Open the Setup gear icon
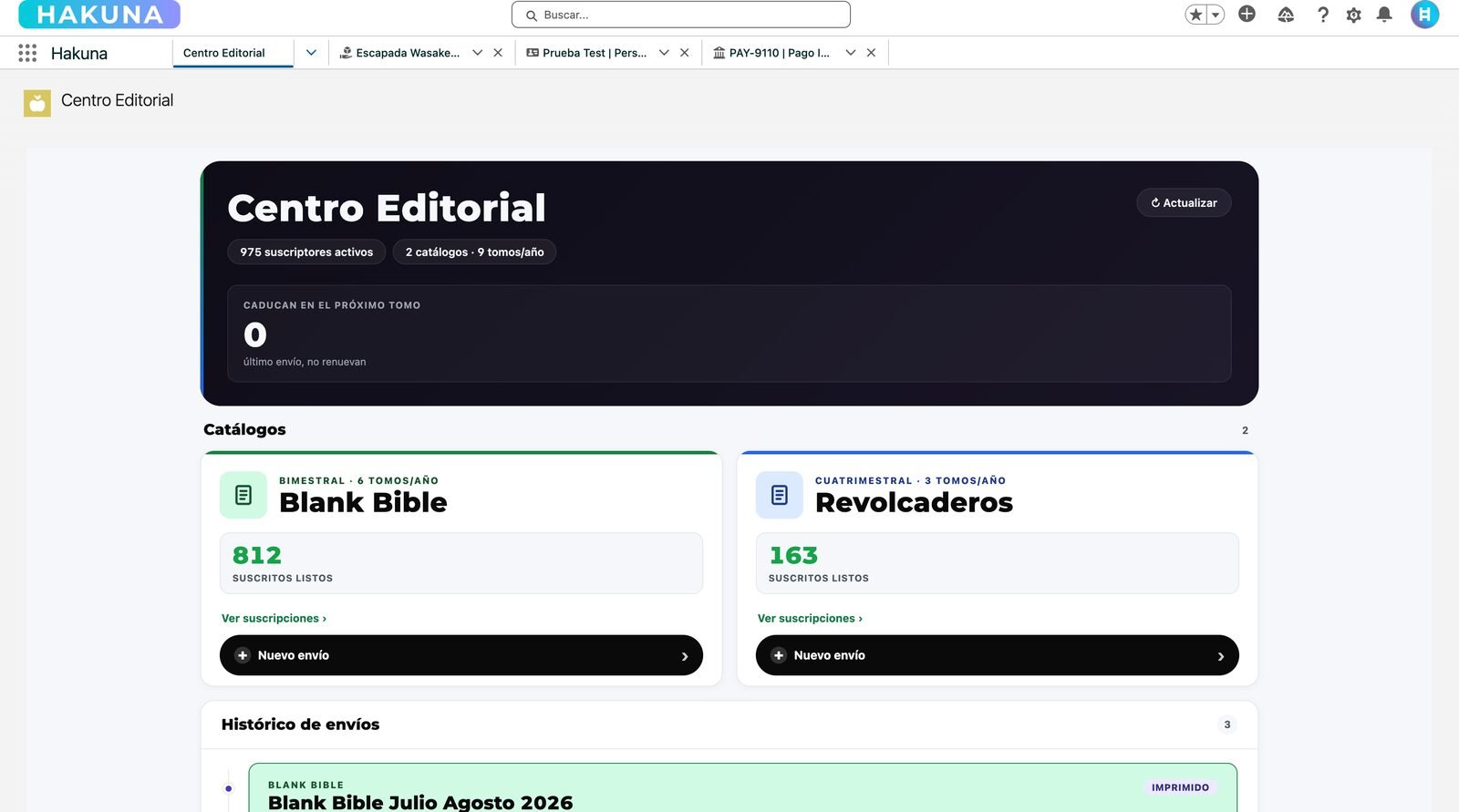Viewport: 1459px width, 812px height. click(1353, 15)
